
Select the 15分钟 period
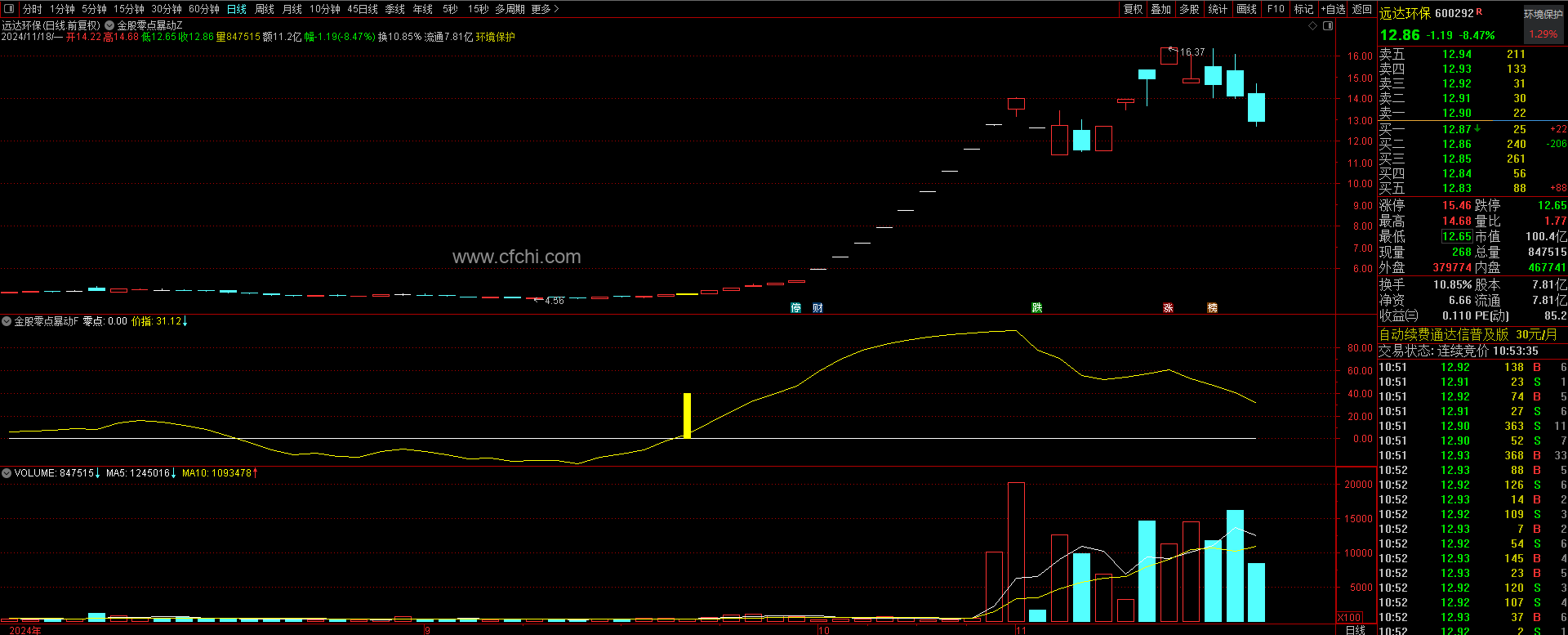point(129,9)
